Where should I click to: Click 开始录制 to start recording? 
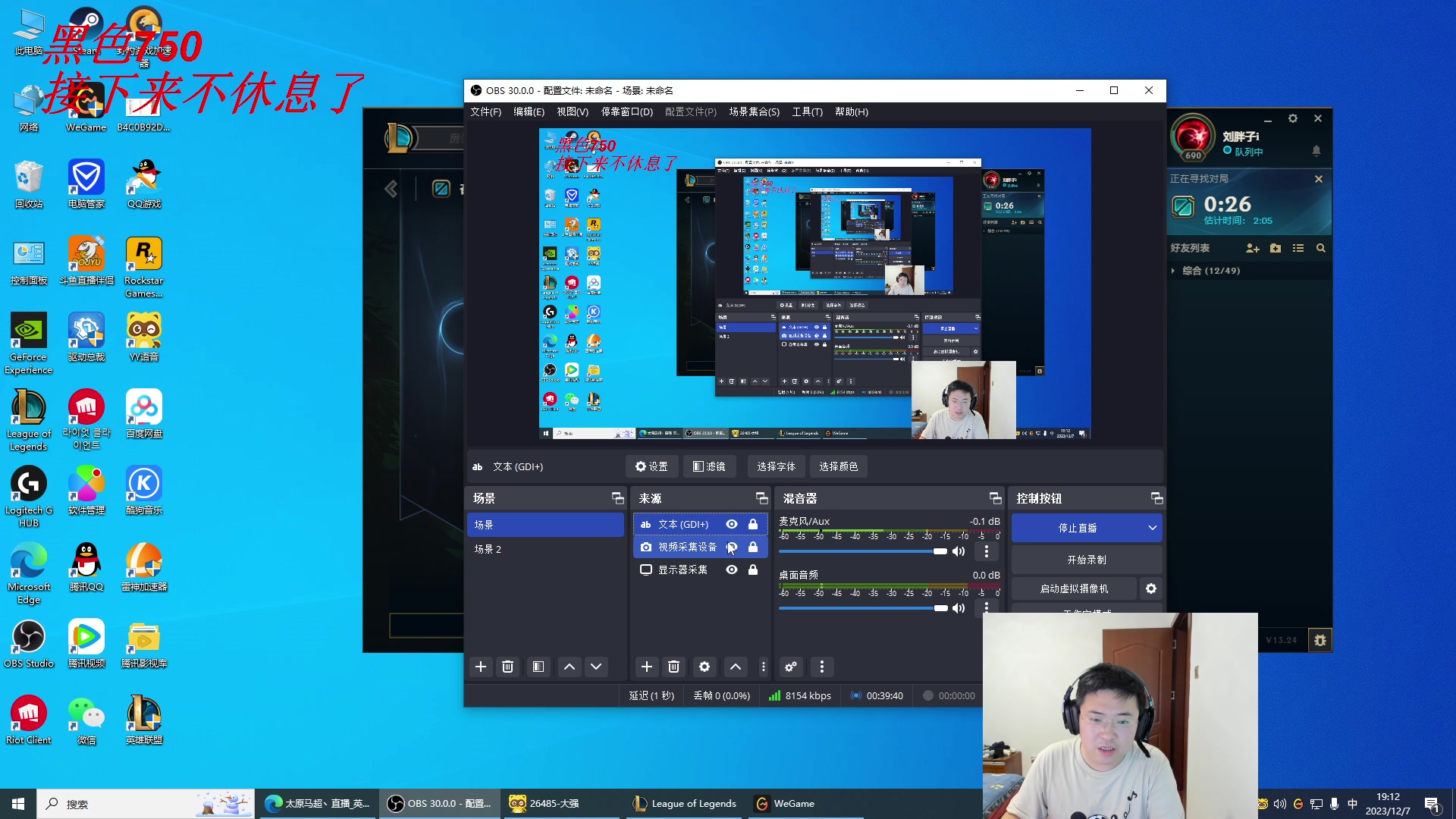pos(1087,560)
